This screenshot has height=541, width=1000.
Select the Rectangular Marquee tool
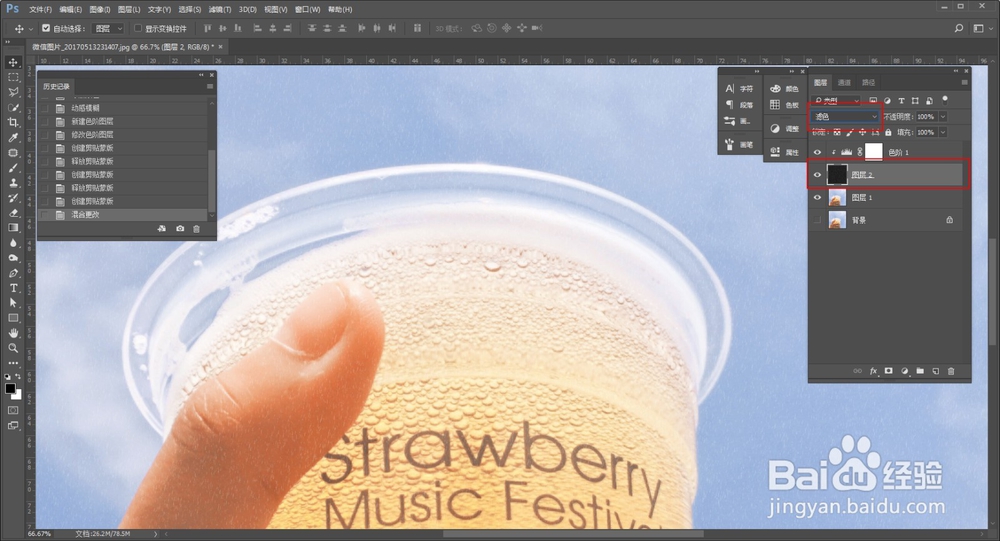click(13, 77)
